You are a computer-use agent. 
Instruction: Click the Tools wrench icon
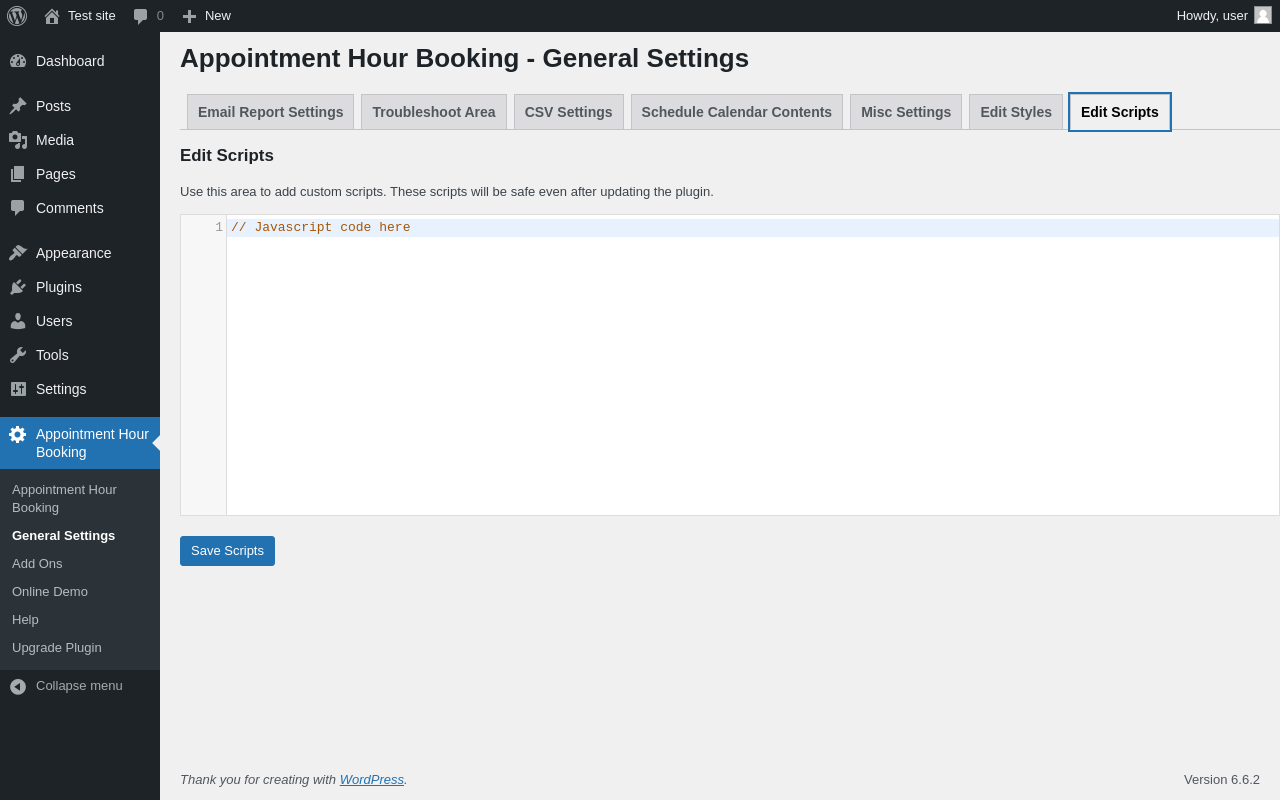pyautogui.click(x=18, y=355)
